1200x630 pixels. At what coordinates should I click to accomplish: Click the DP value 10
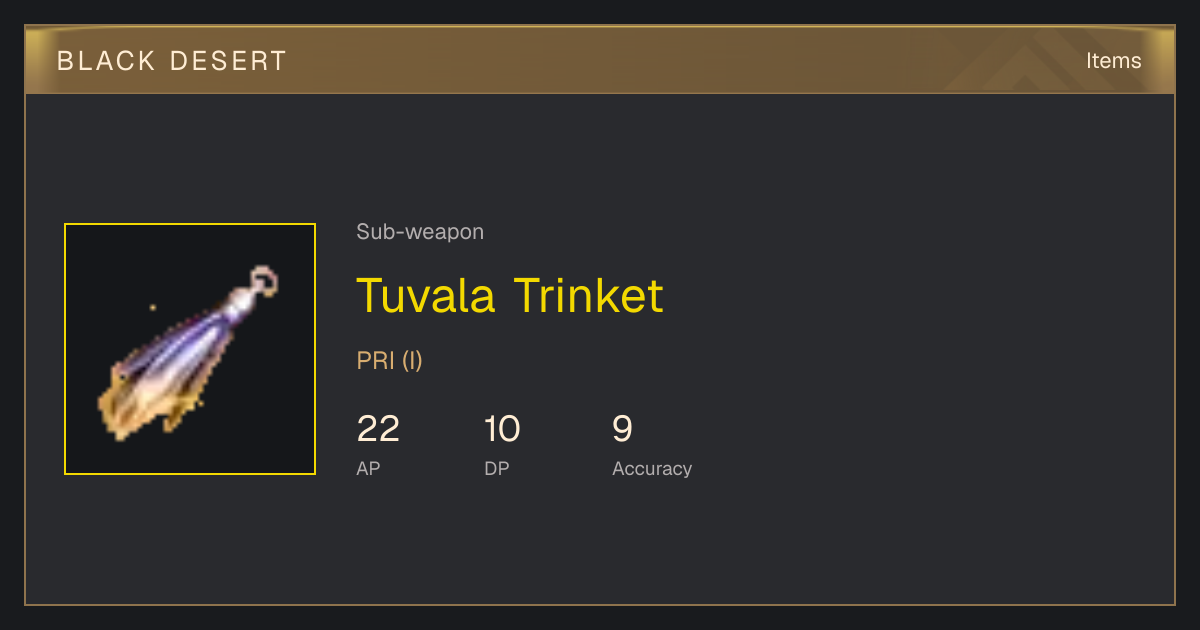[502, 429]
